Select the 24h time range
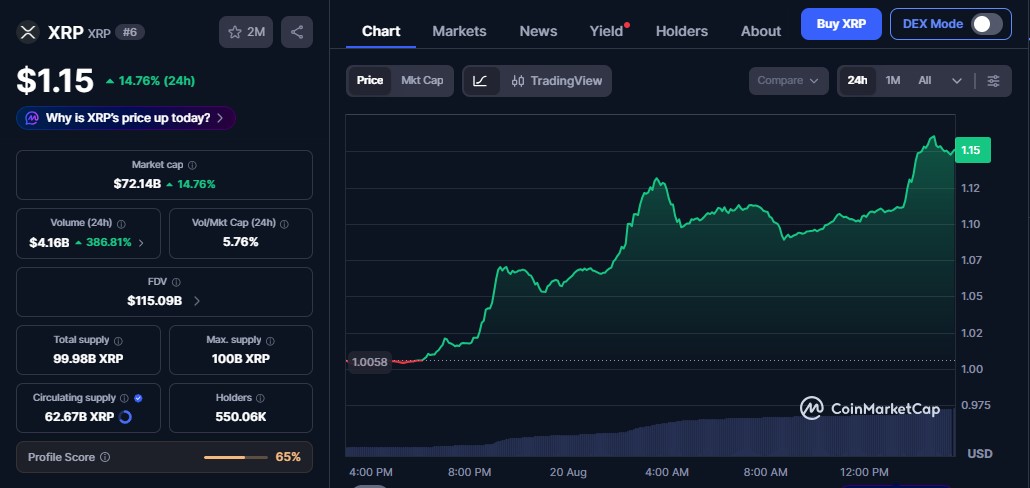 coord(857,81)
